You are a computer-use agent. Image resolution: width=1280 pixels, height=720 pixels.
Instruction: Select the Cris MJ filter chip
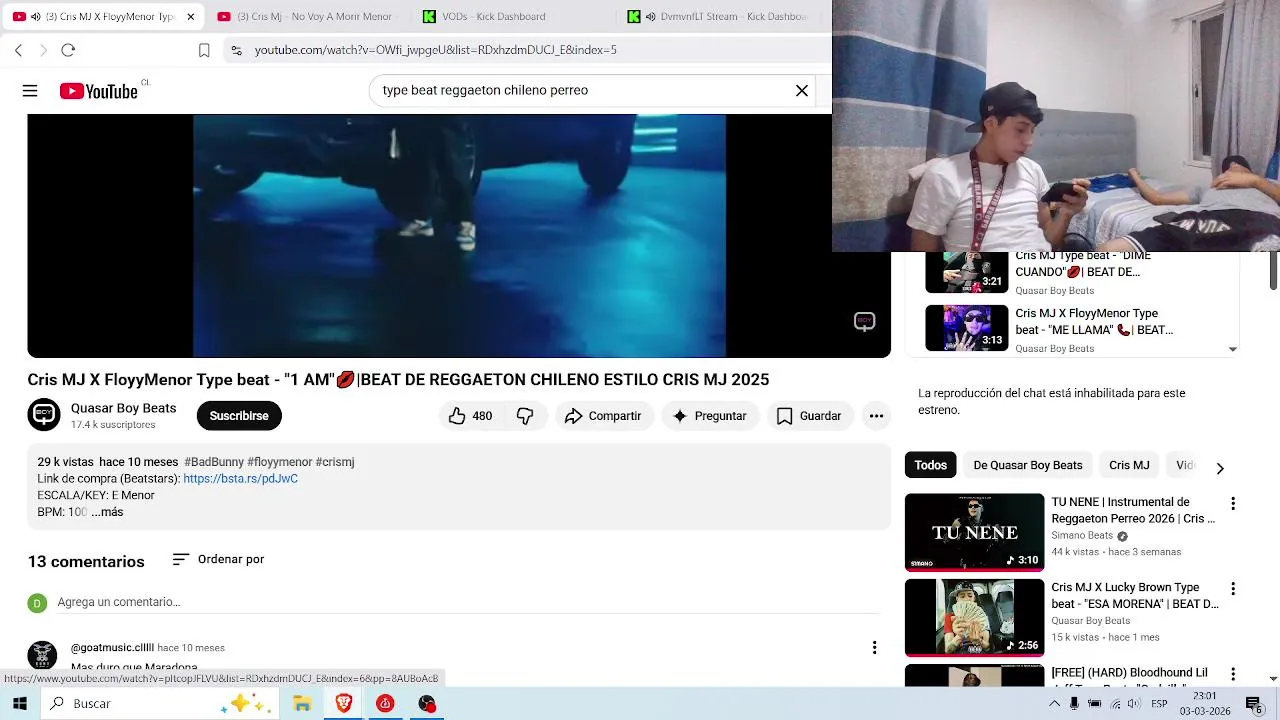1129,465
